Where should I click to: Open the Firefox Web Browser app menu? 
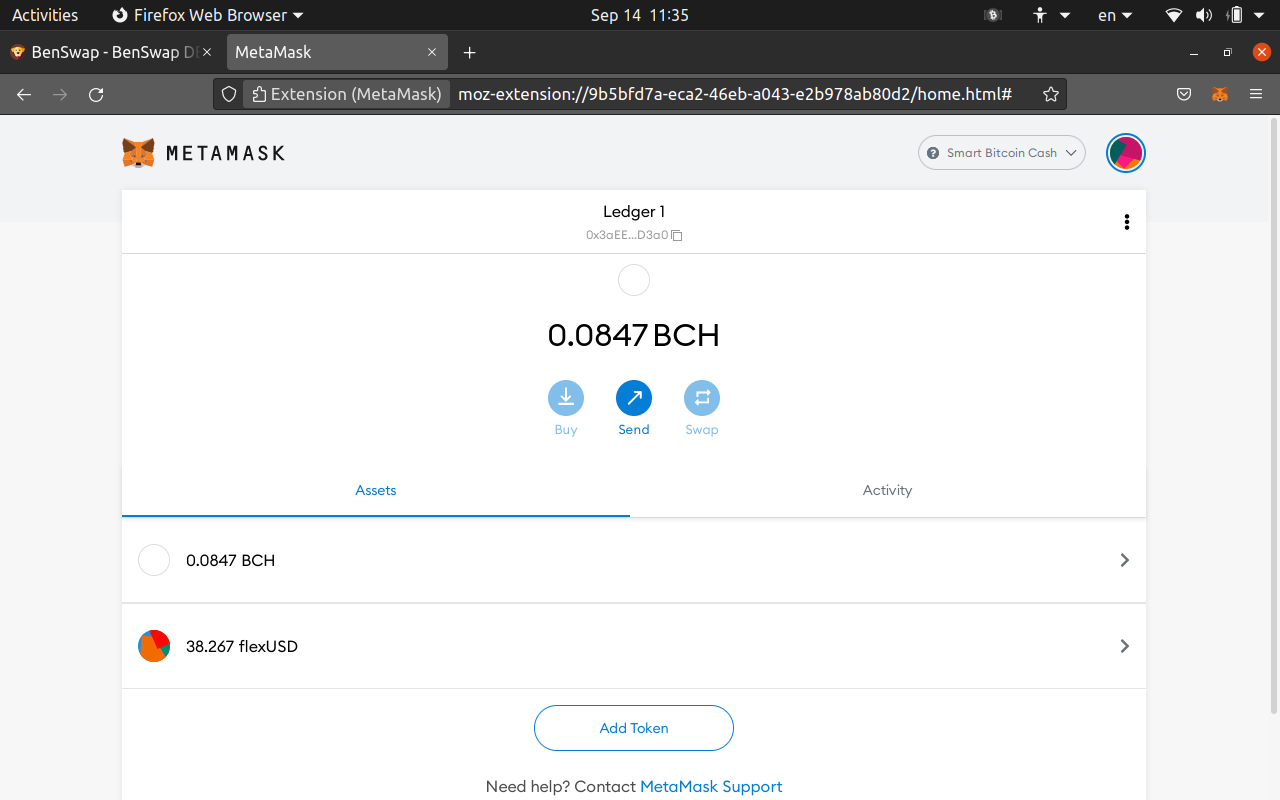[x=207, y=15]
